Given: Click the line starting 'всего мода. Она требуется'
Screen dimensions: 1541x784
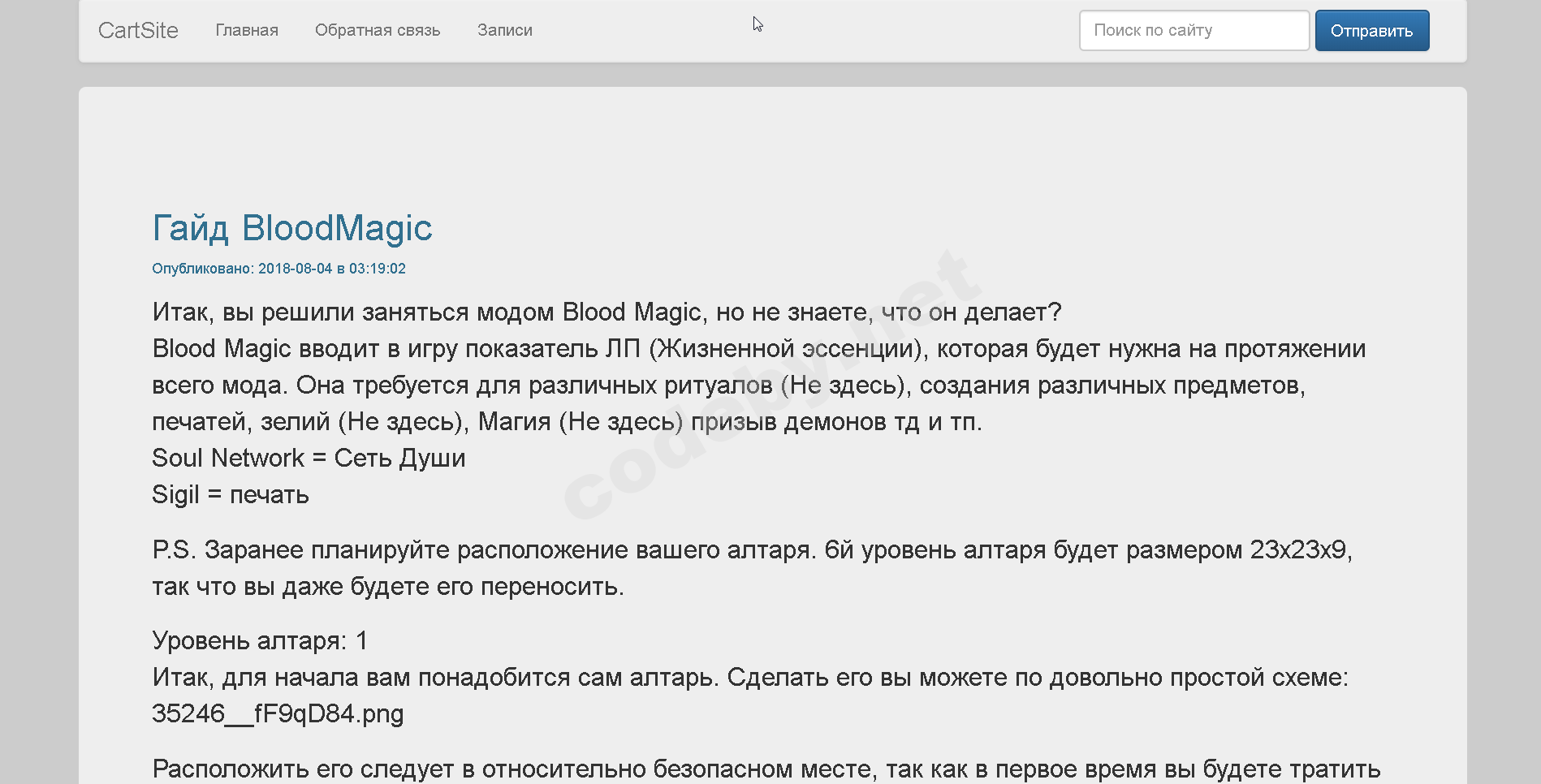Looking at the screenshot, I should click(728, 385).
